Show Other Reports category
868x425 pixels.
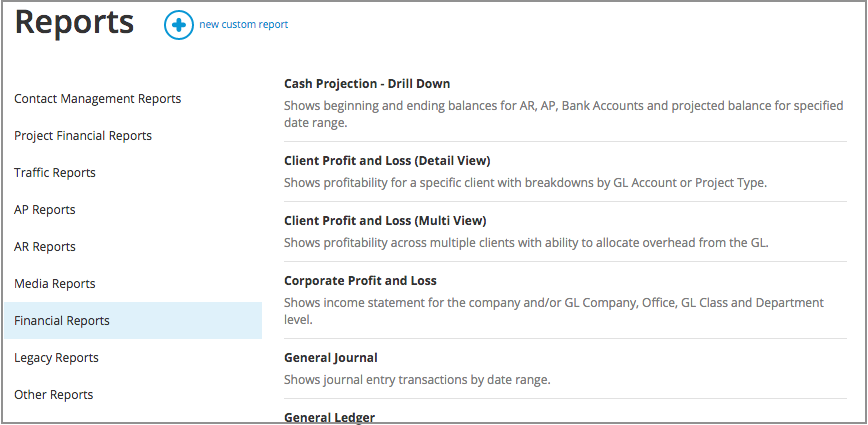pyautogui.click(x=54, y=395)
